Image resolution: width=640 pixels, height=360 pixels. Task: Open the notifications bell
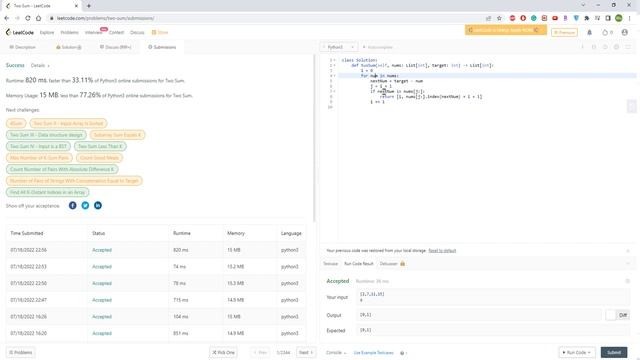(x=589, y=32)
